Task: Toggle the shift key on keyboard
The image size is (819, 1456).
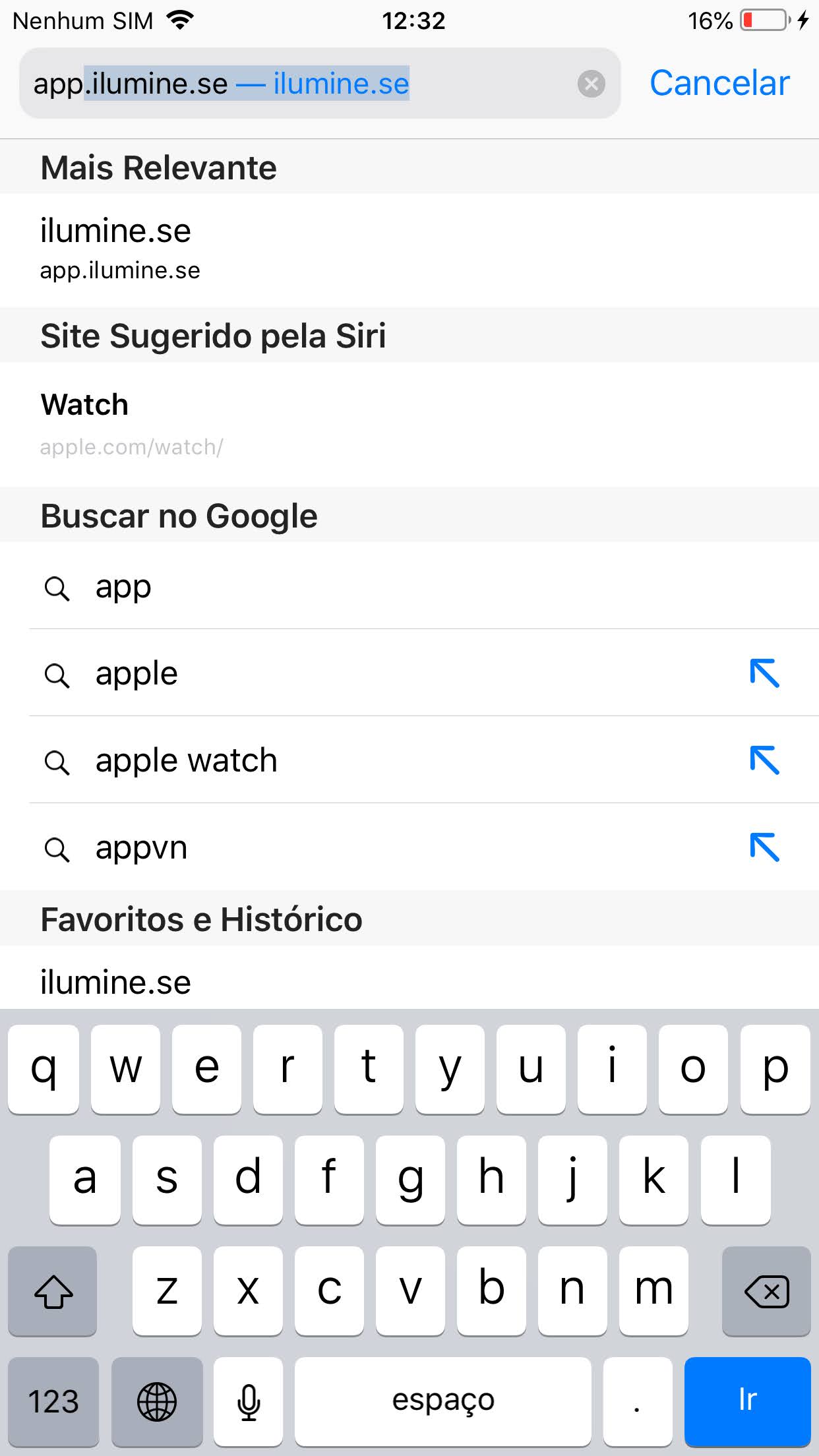Action: click(53, 1290)
